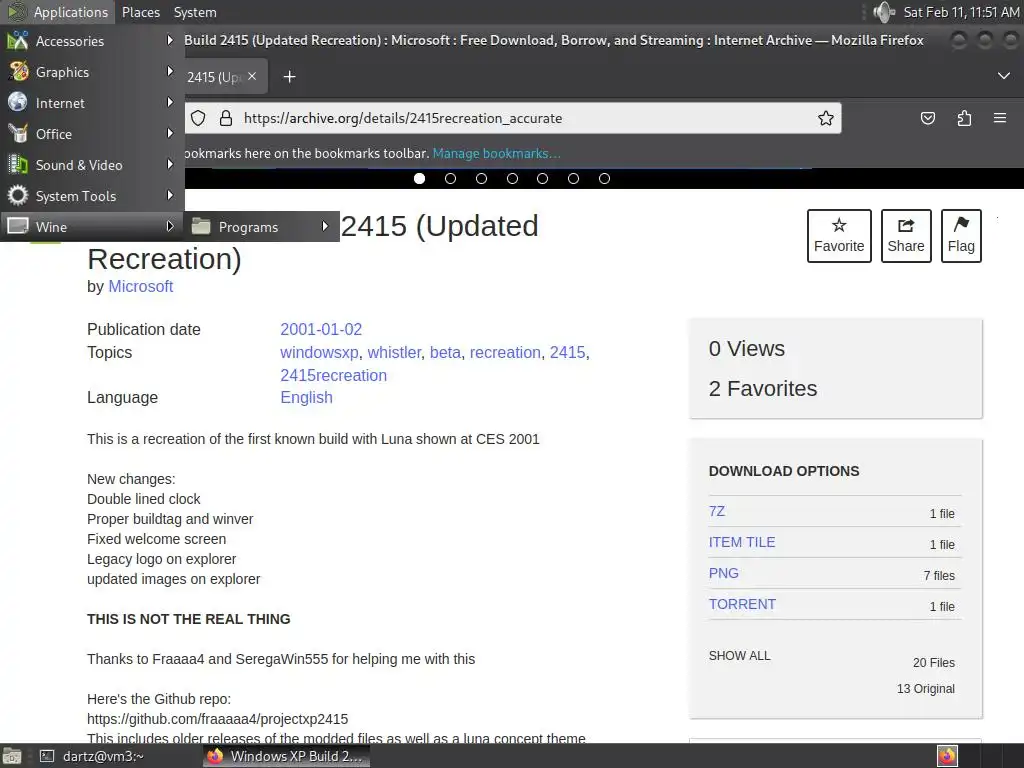Click the Save to Pocket icon

[927, 118]
